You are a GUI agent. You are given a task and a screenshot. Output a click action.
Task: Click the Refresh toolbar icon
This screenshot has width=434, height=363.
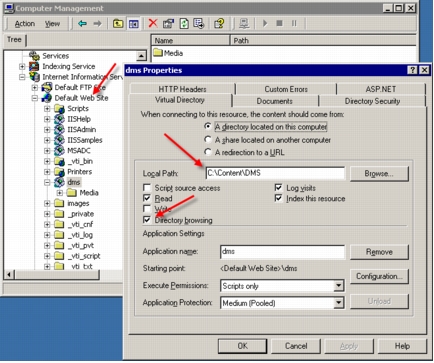[184, 23]
